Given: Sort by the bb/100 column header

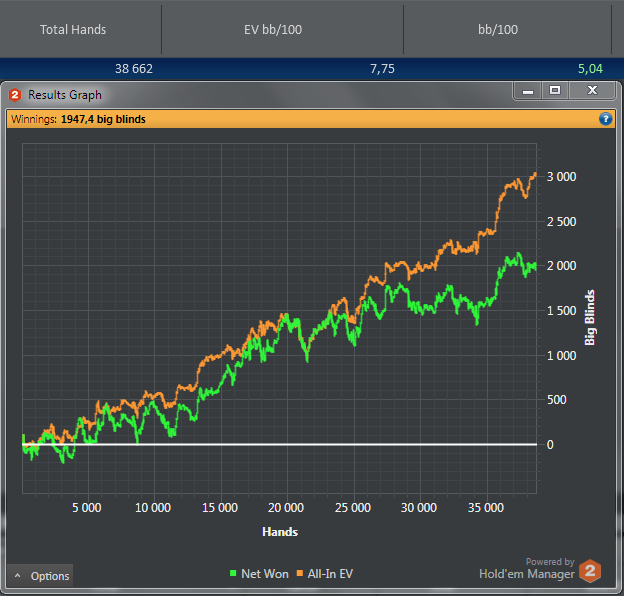Looking at the screenshot, I should point(498,29).
